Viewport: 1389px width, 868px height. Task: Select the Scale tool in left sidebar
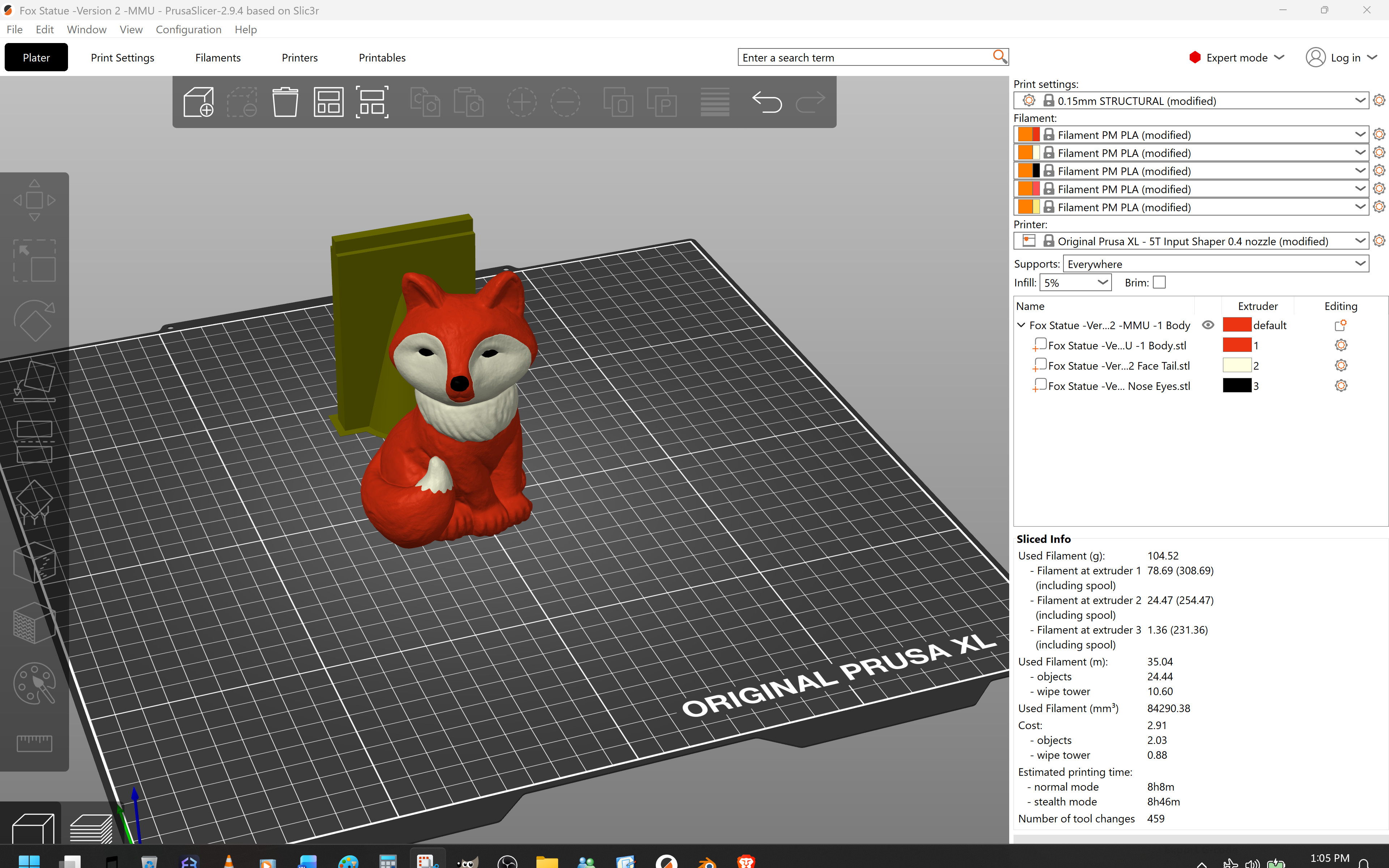34,261
